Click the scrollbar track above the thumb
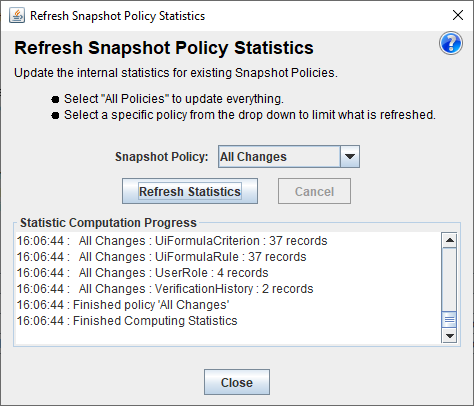The width and height of the screenshot is (474, 406). (450, 279)
